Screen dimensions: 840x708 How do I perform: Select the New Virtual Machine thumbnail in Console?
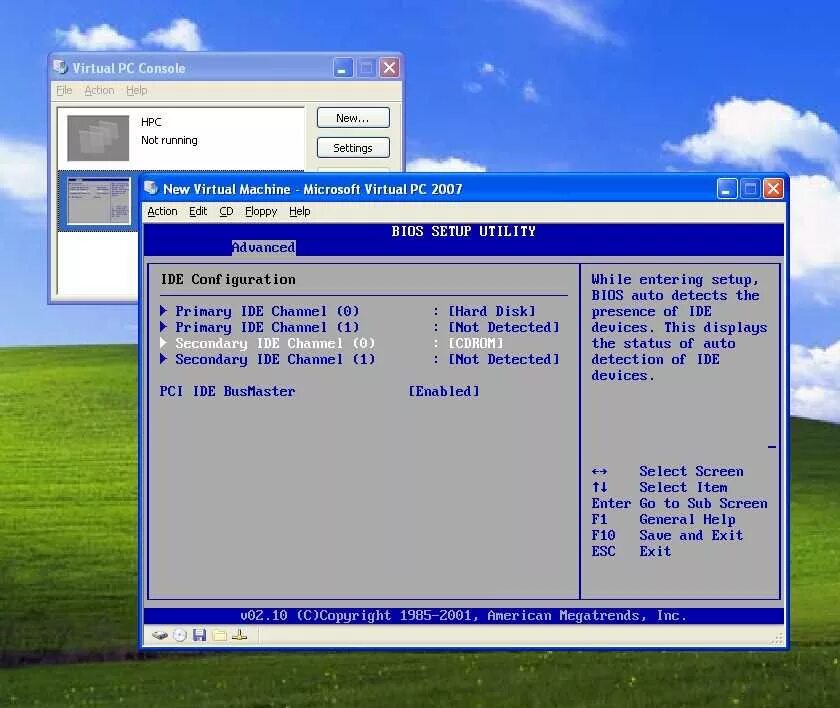[98, 200]
